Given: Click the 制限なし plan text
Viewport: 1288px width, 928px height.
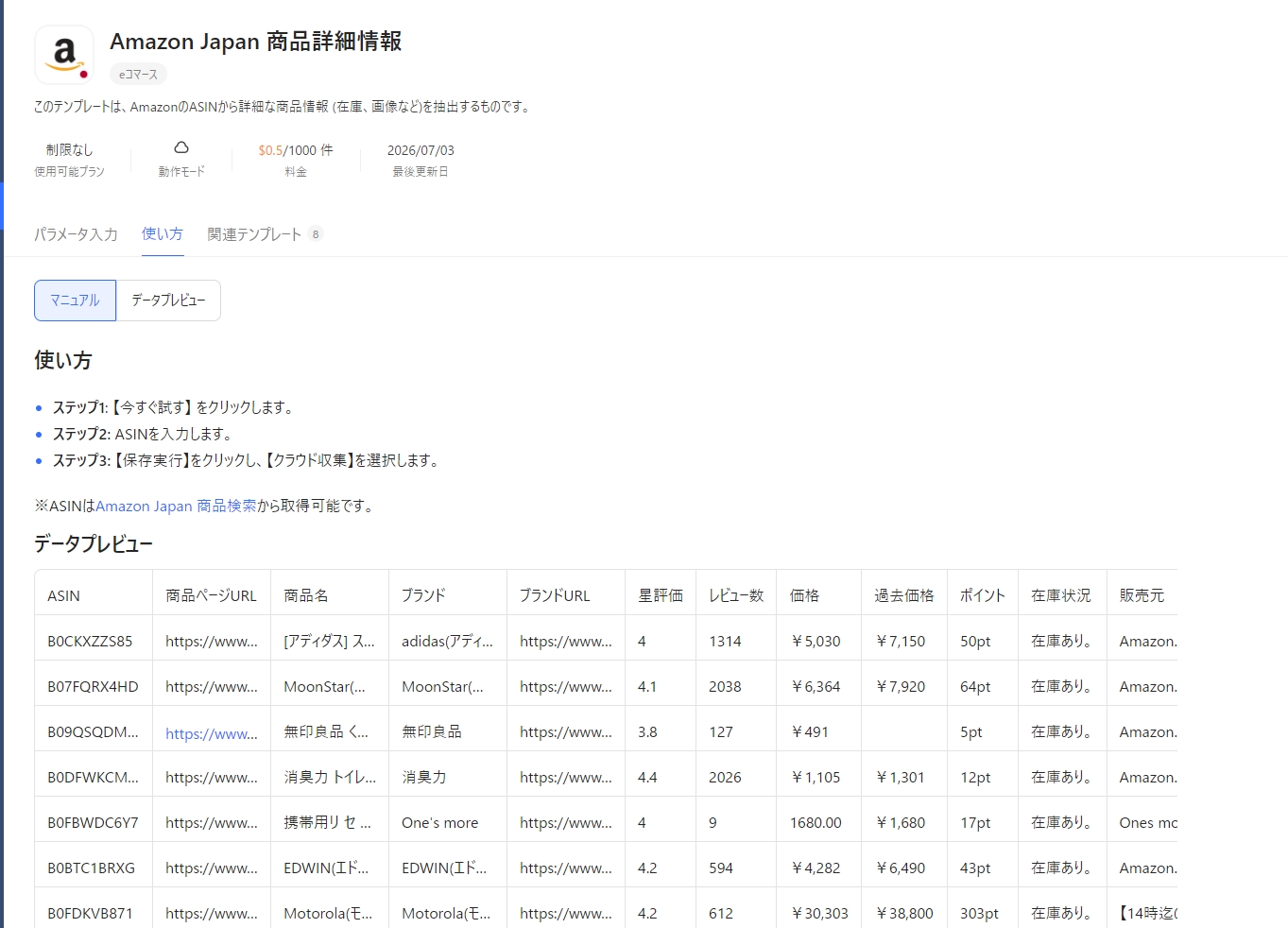Looking at the screenshot, I should point(69,149).
